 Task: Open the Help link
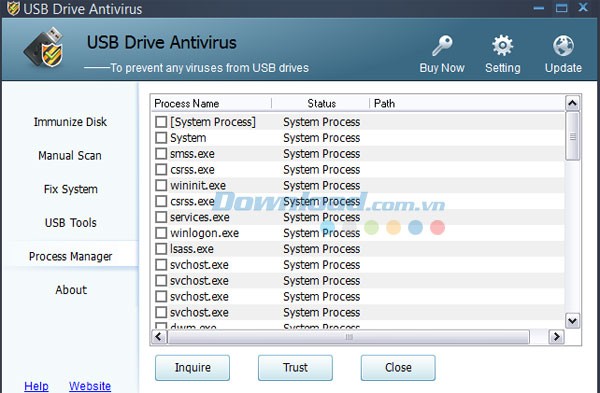pos(36,386)
